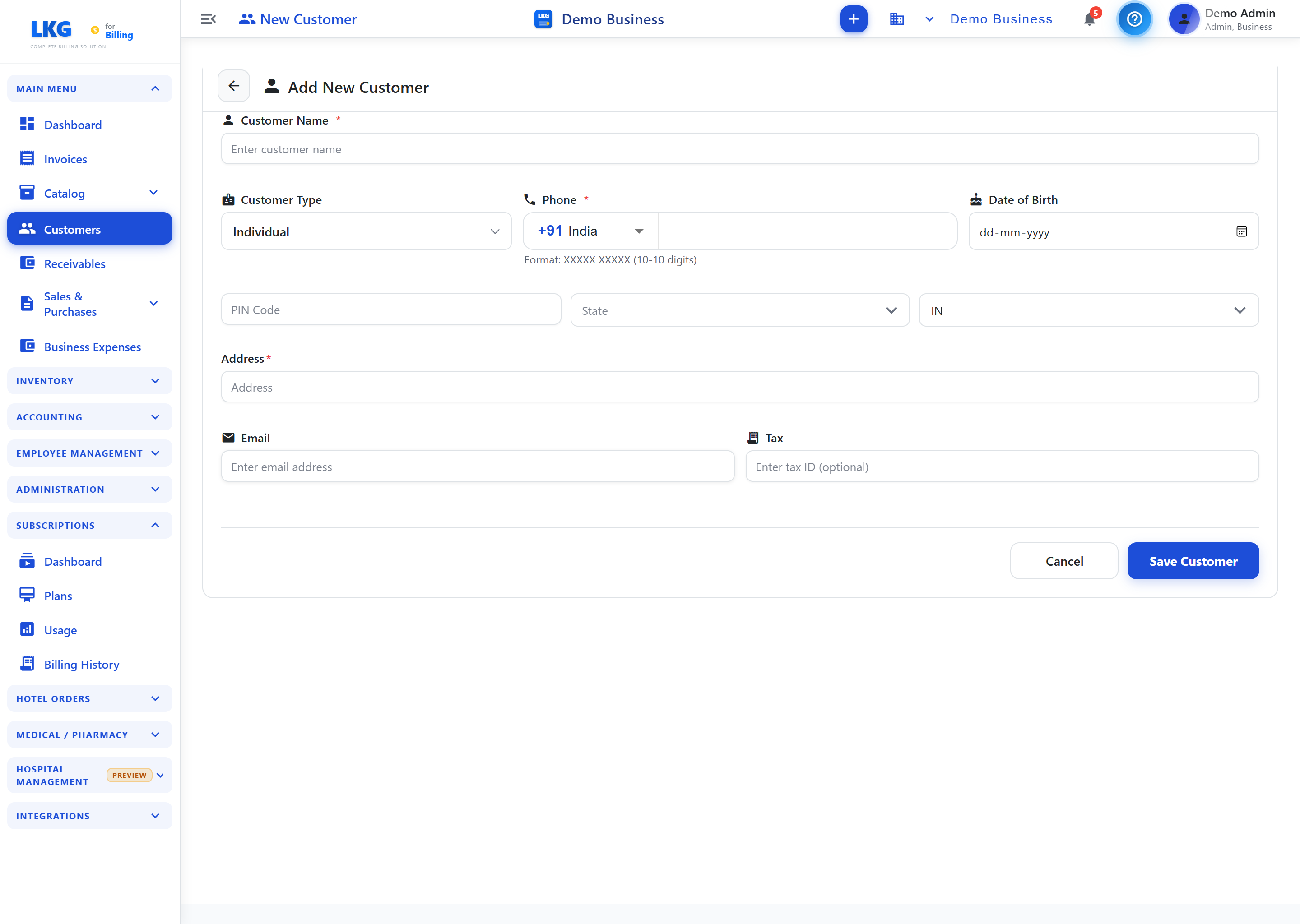Expand the Medical / Pharmacy section
1300x924 pixels.
89,735
